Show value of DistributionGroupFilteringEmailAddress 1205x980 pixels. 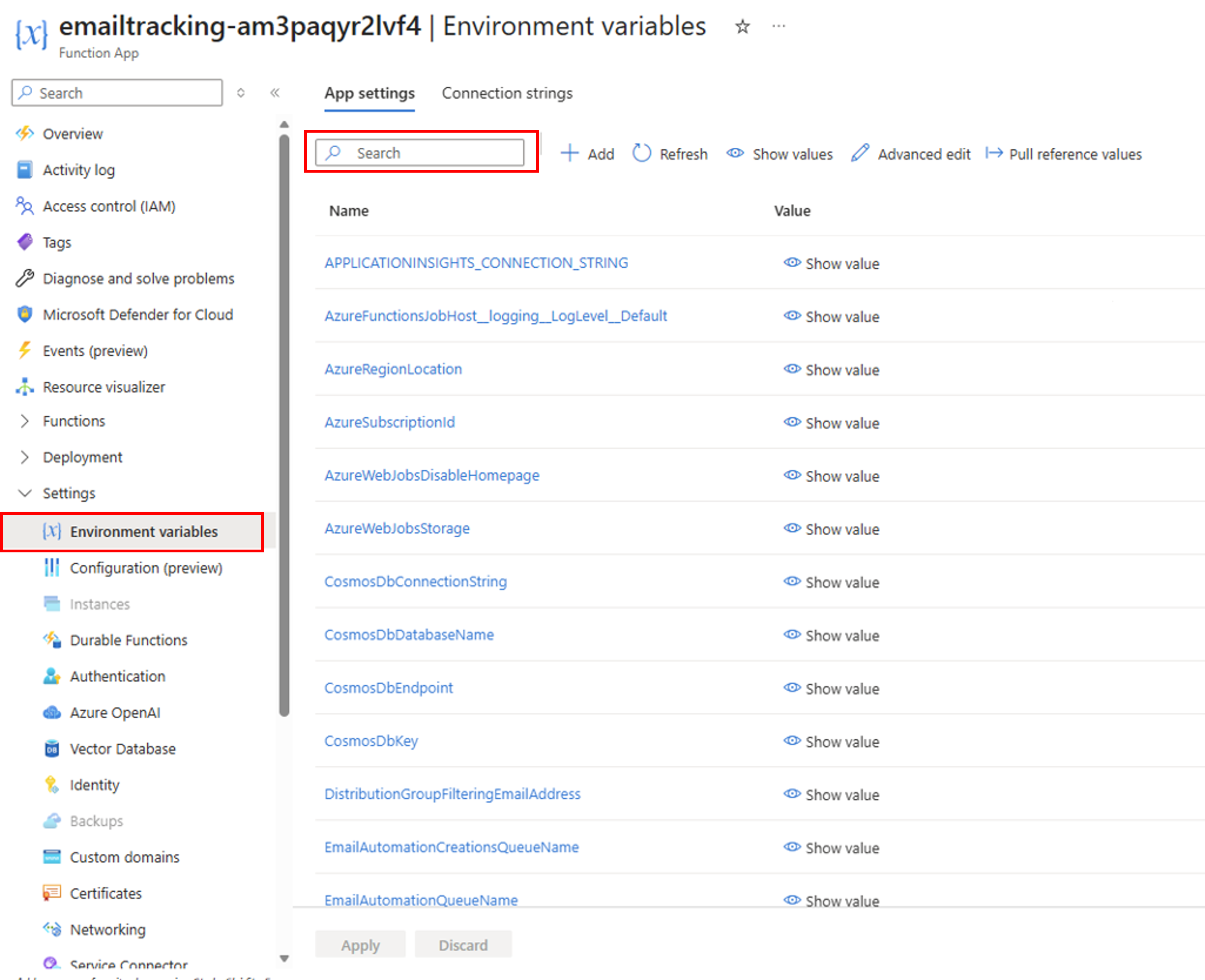point(831,794)
